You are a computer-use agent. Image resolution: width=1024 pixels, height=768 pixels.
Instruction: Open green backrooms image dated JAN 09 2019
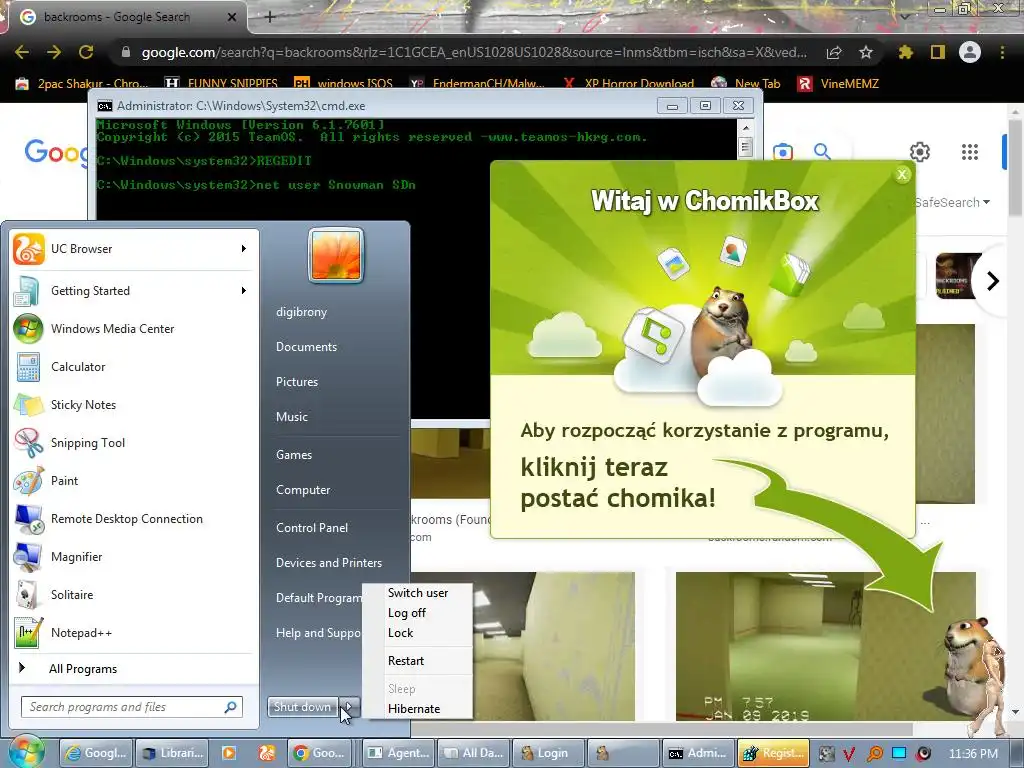(x=825, y=647)
